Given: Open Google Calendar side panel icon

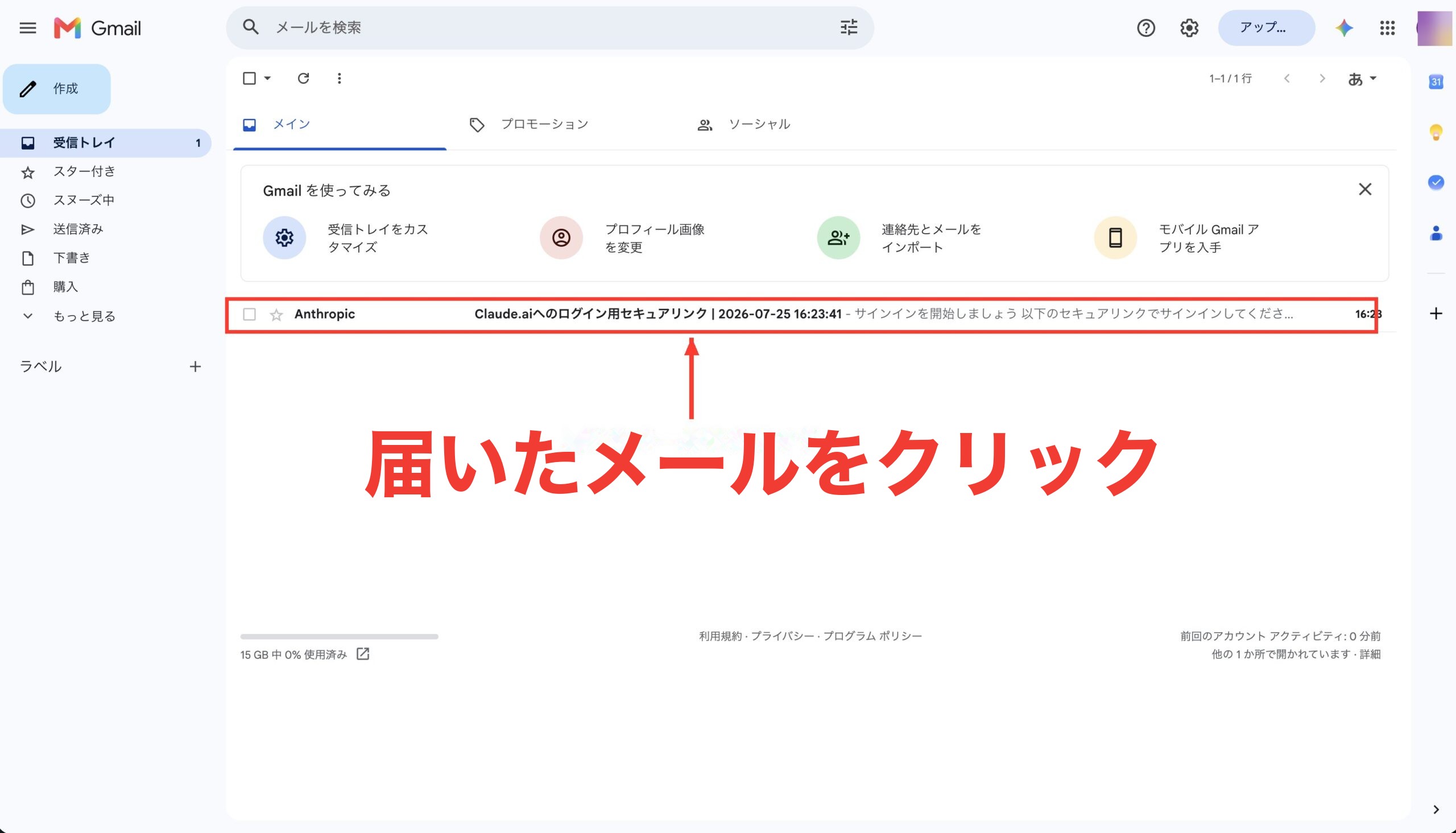Looking at the screenshot, I should (1436, 82).
